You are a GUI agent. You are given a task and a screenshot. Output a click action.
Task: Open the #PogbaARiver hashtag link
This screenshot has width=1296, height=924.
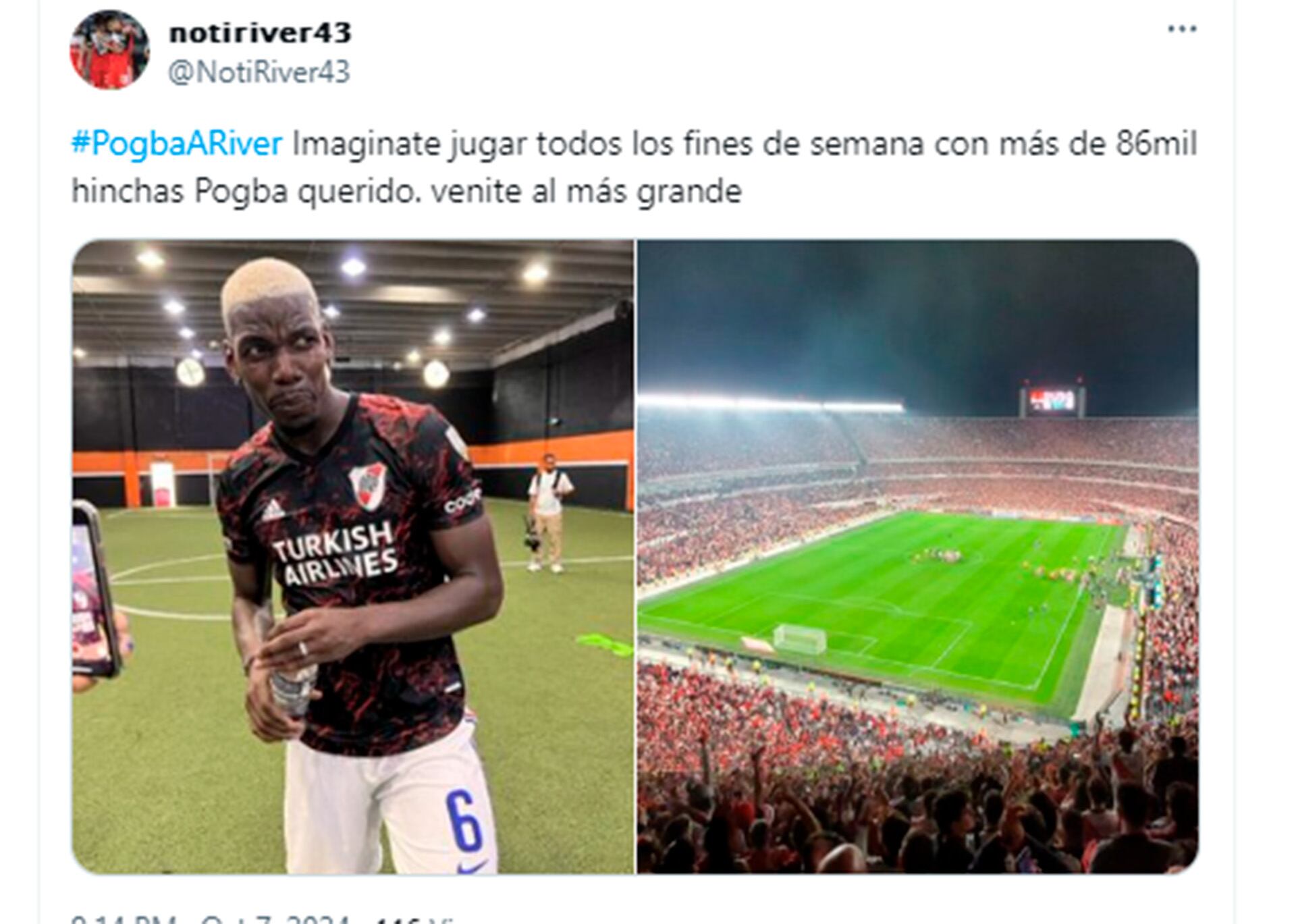coord(177,144)
